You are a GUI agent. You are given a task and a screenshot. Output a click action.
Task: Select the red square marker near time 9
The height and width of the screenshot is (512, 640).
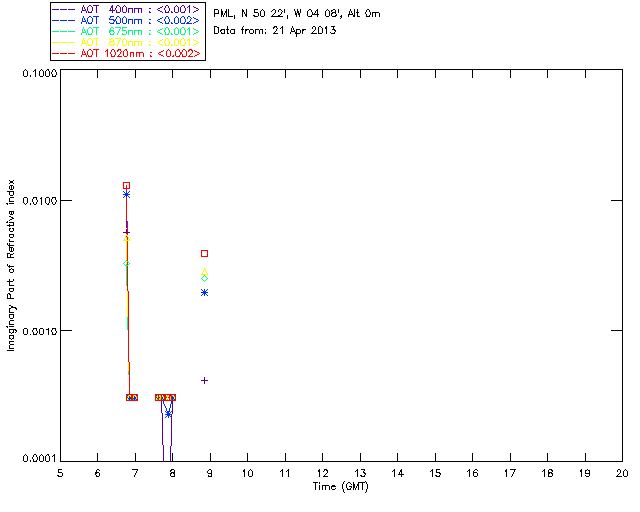click(x=204, y=254)
